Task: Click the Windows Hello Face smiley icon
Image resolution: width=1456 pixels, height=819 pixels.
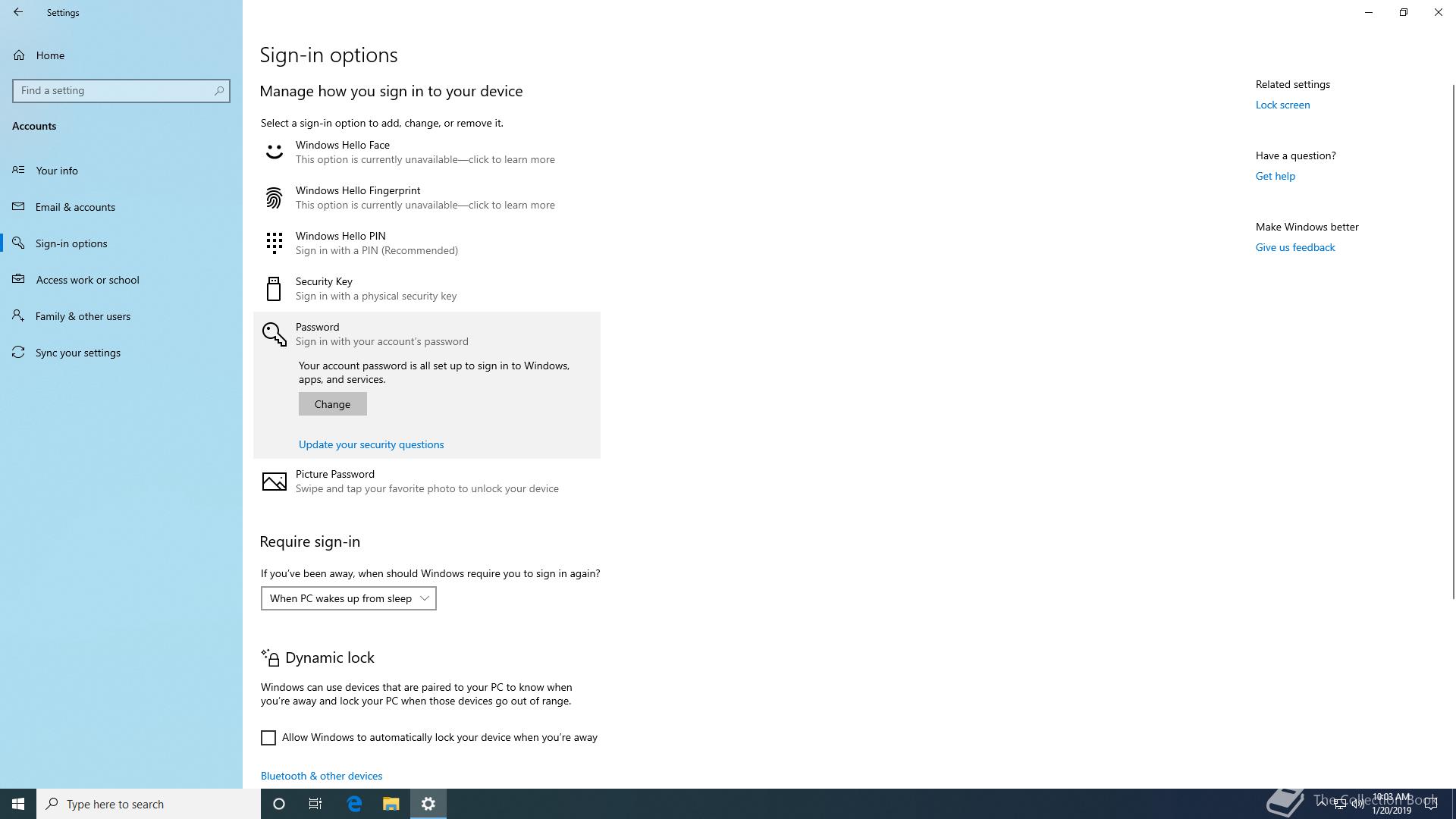Action: [x=274, y=152]
